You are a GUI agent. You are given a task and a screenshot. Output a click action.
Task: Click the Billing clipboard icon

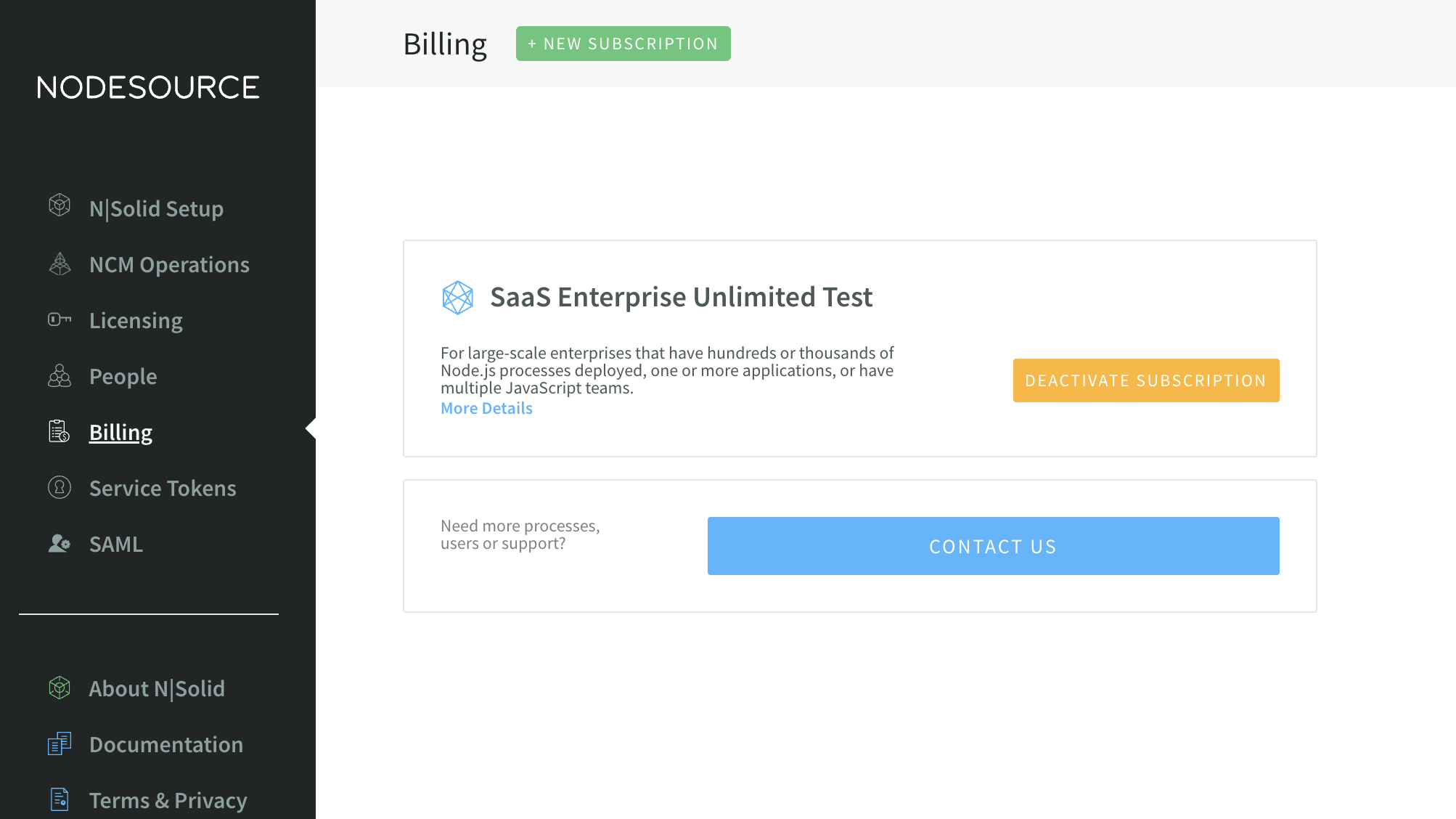(59, 432)
